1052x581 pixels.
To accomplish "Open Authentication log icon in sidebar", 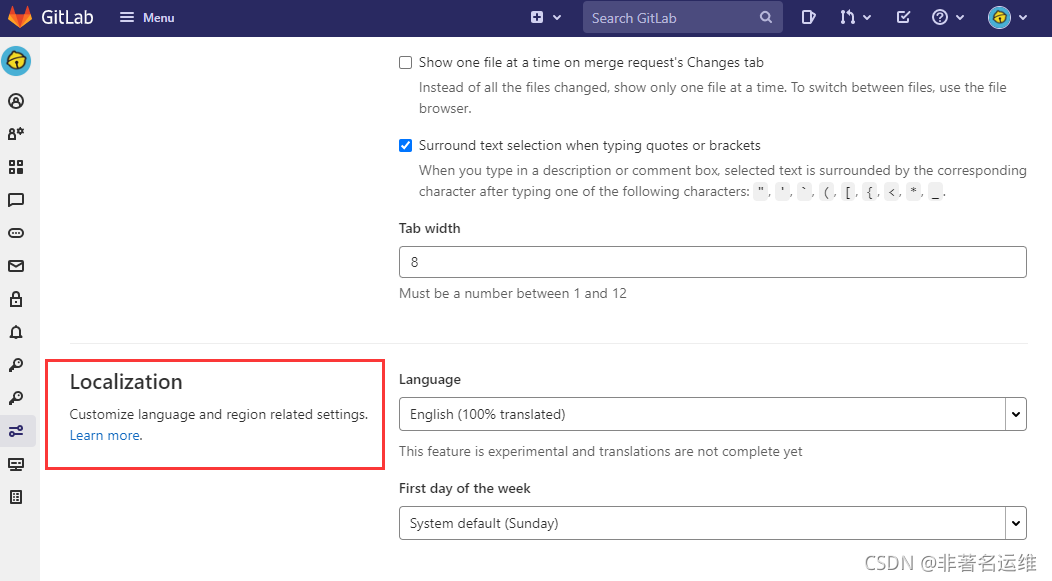I will [x=16, y=497].
